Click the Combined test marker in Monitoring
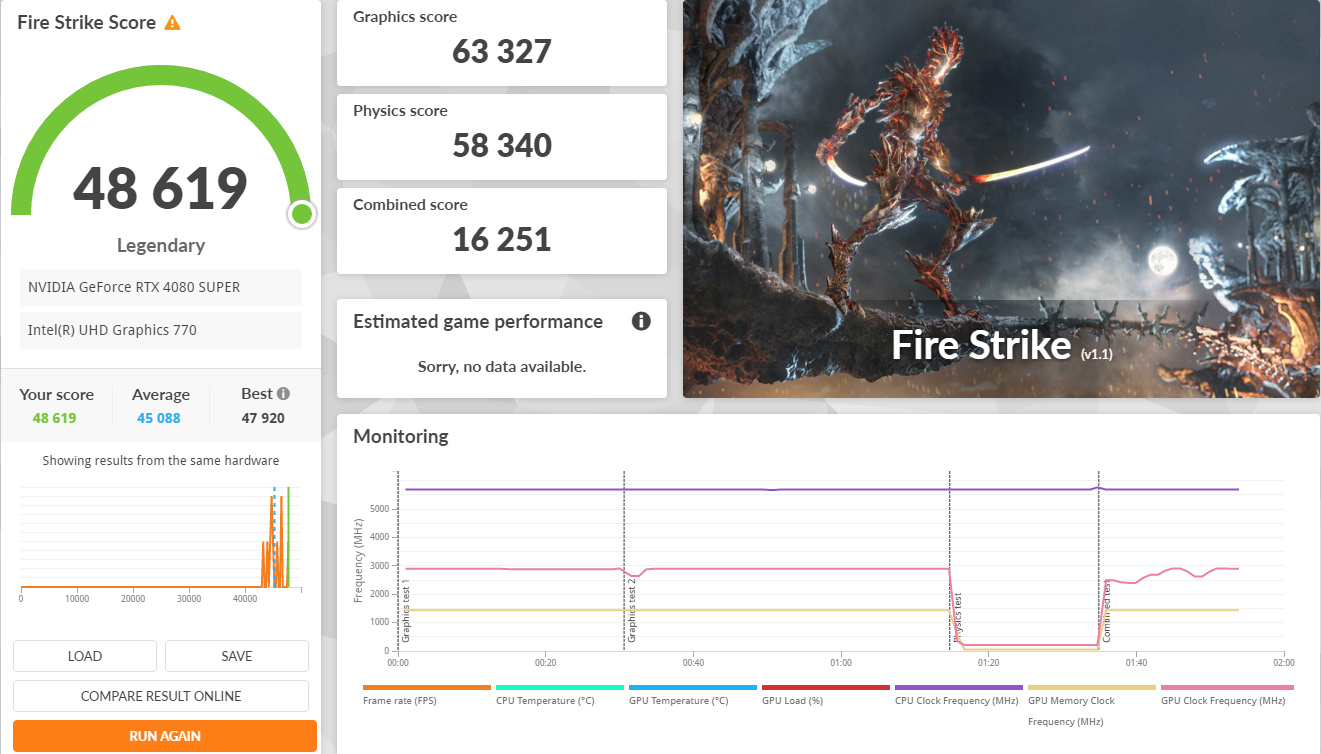Viewport: 1321px width, 754px height. [x=1107, y=612]
